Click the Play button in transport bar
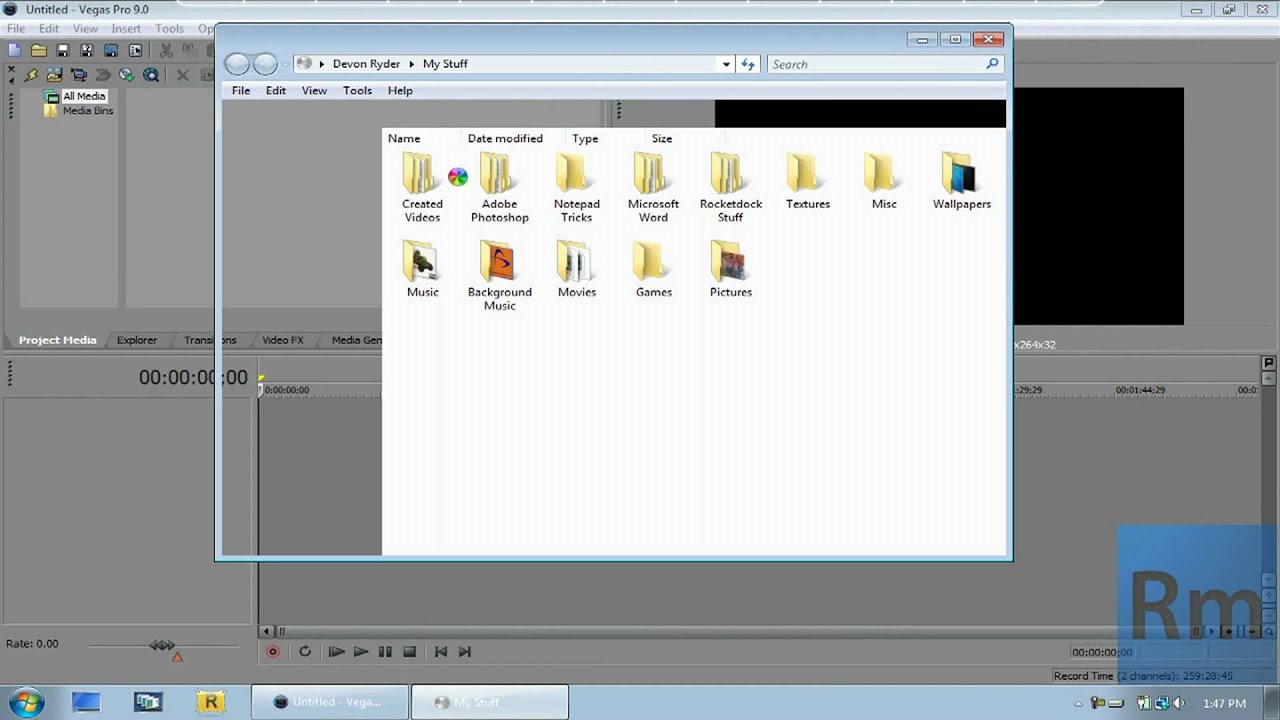The width and height of the screenshot is (1280, 720). (x=361, y=651)
